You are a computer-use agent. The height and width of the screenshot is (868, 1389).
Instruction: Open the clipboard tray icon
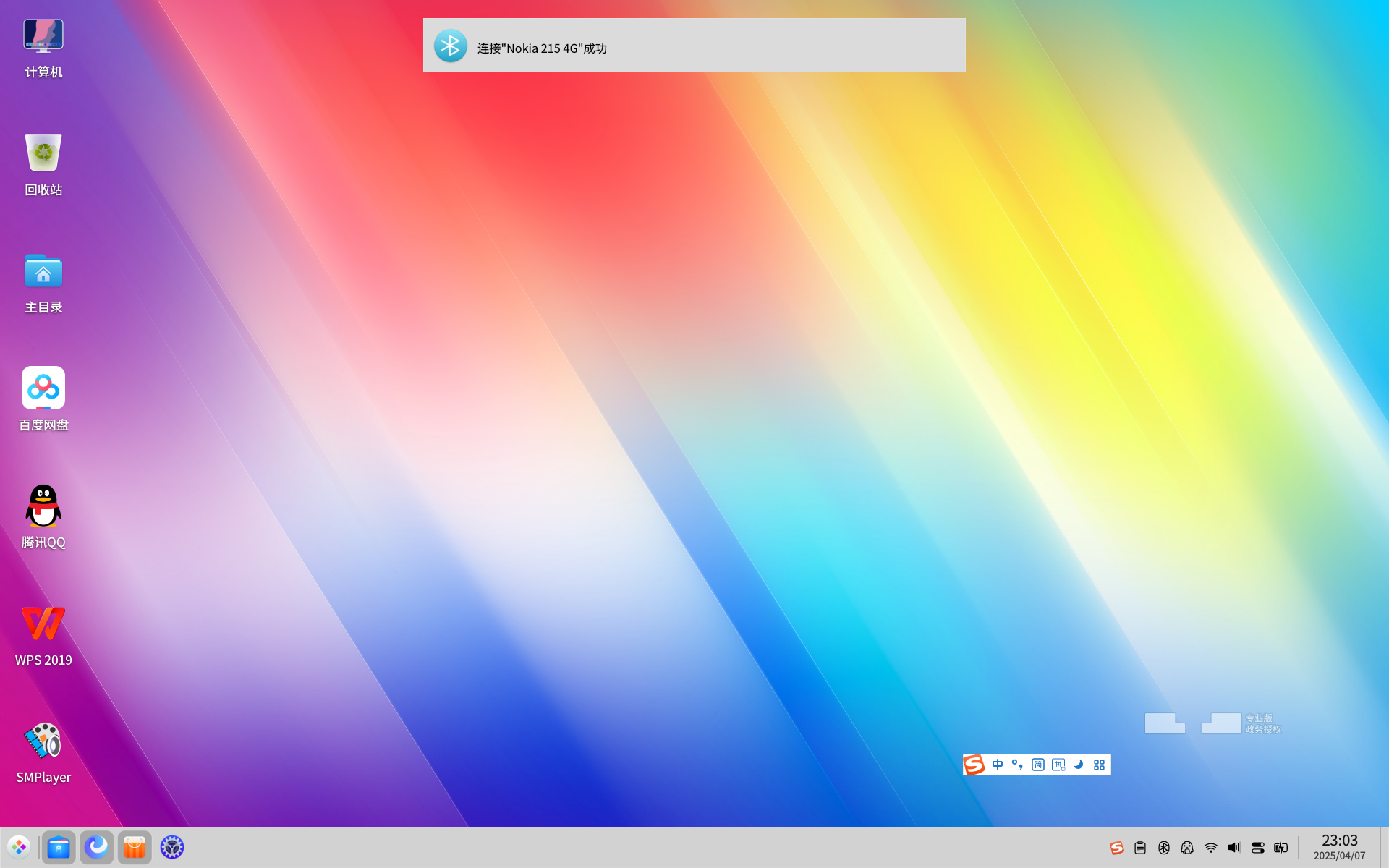pyautogui.click(x=1140, y=848)
